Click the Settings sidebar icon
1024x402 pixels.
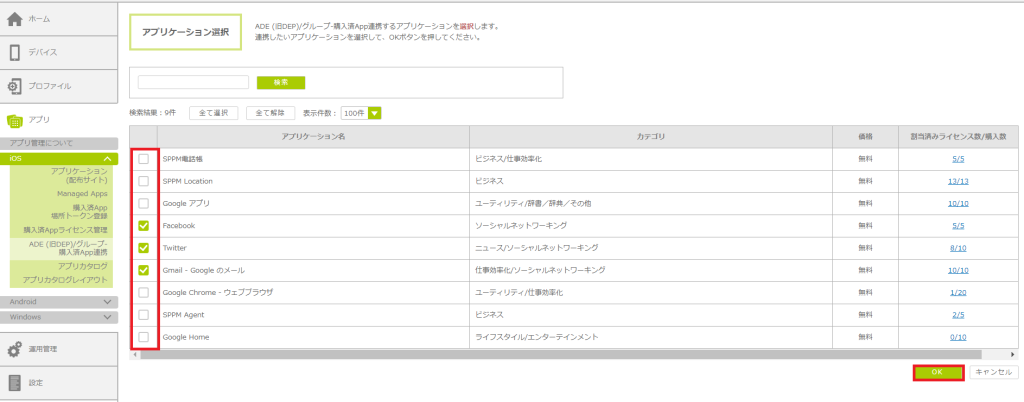(x=14, y=382)
